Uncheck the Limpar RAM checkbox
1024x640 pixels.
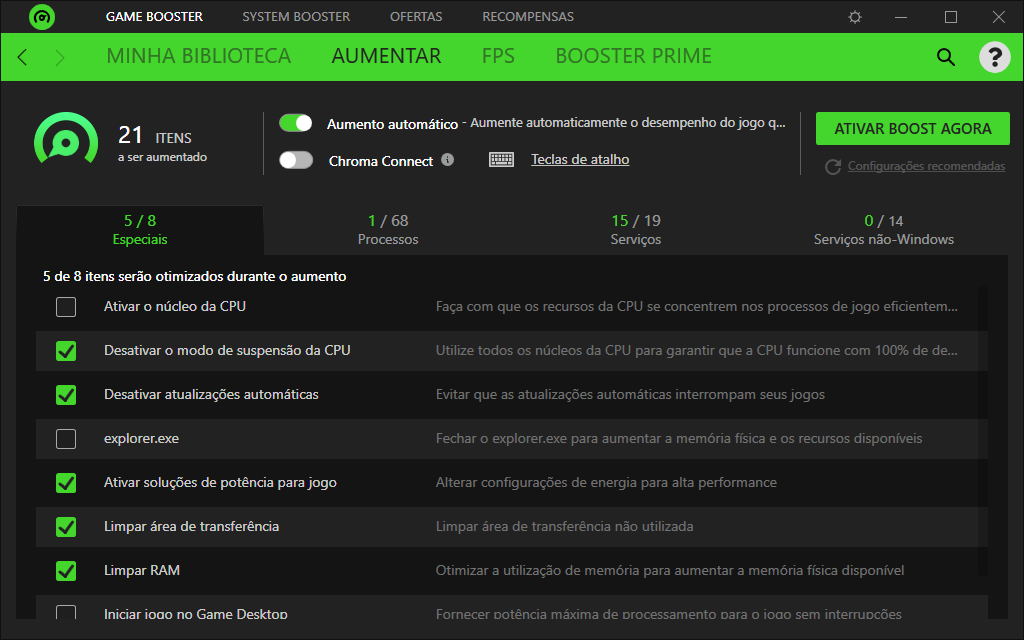click(66, 571)
